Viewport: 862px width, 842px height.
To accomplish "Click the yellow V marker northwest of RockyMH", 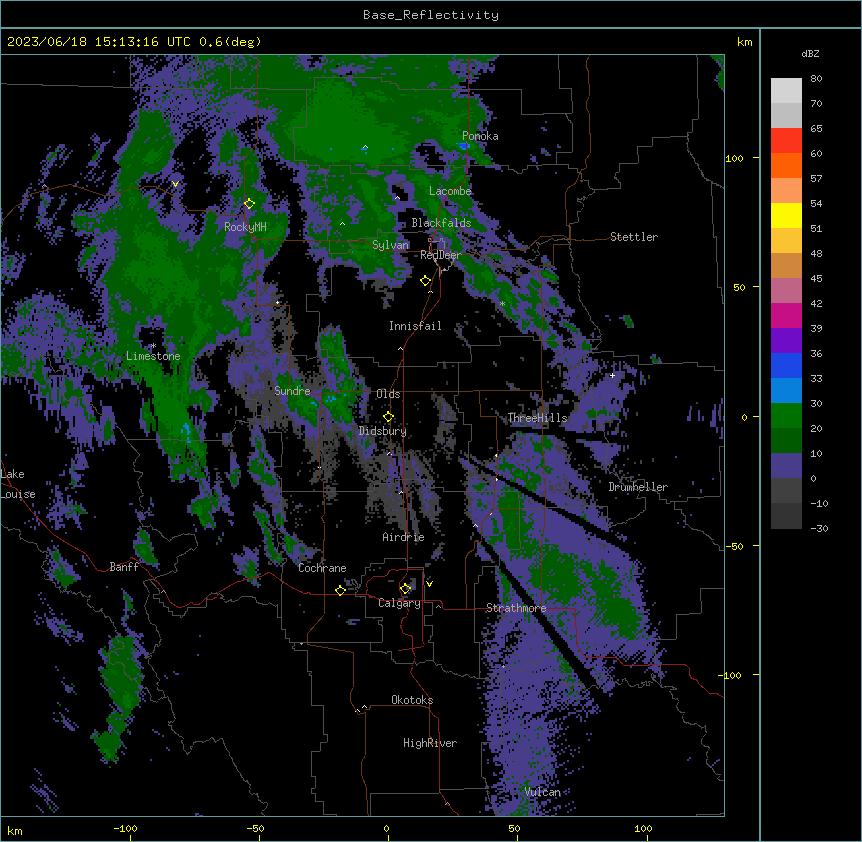I will pos(175,184).
